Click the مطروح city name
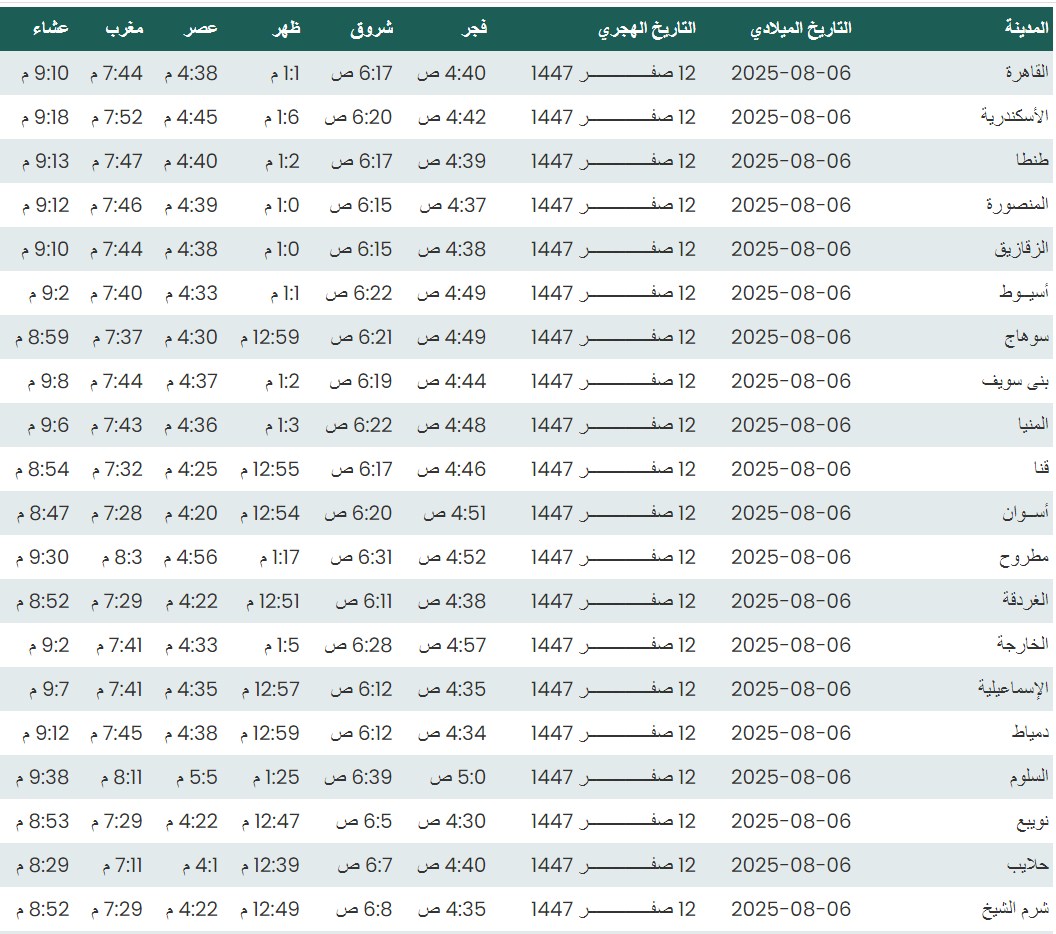This screenshot has width=1056, height=934. [x=1024, y=557]
